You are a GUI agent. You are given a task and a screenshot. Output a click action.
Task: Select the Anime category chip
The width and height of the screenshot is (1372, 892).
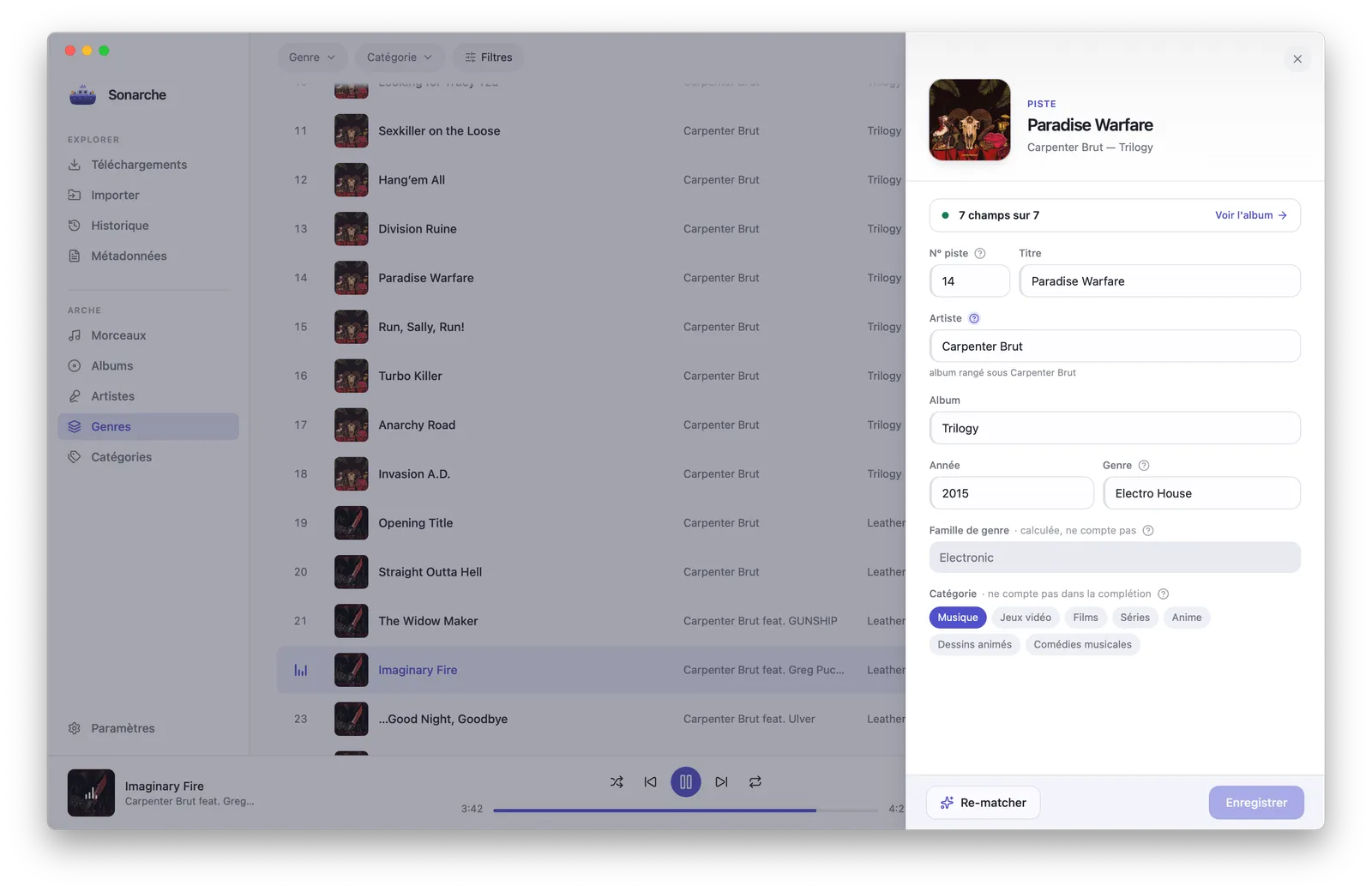pyautogui.click(x=1187, y=618)
